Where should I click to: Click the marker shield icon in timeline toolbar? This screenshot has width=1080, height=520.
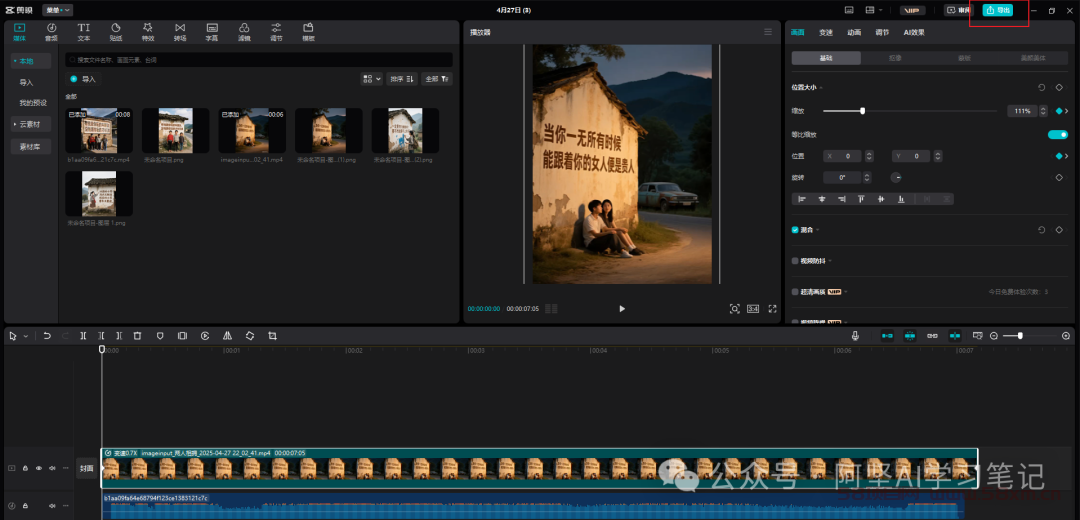[x=160, y=335]
